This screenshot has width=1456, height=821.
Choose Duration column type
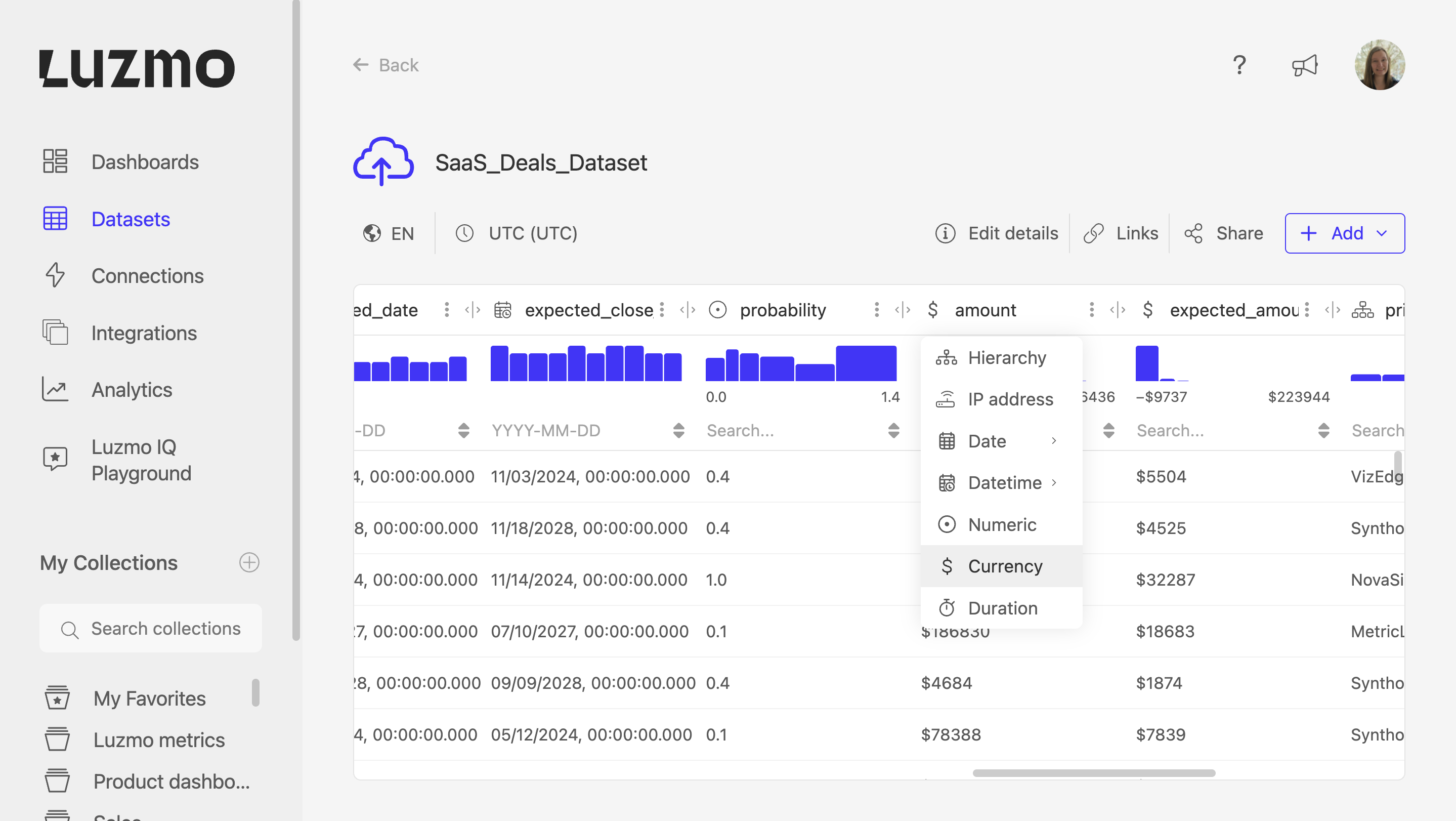click(1002, 608)
